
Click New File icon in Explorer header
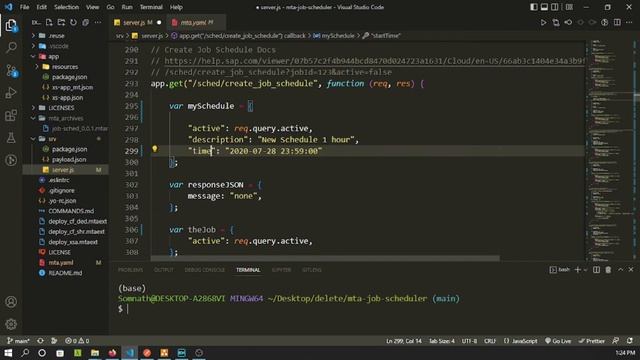49,22
